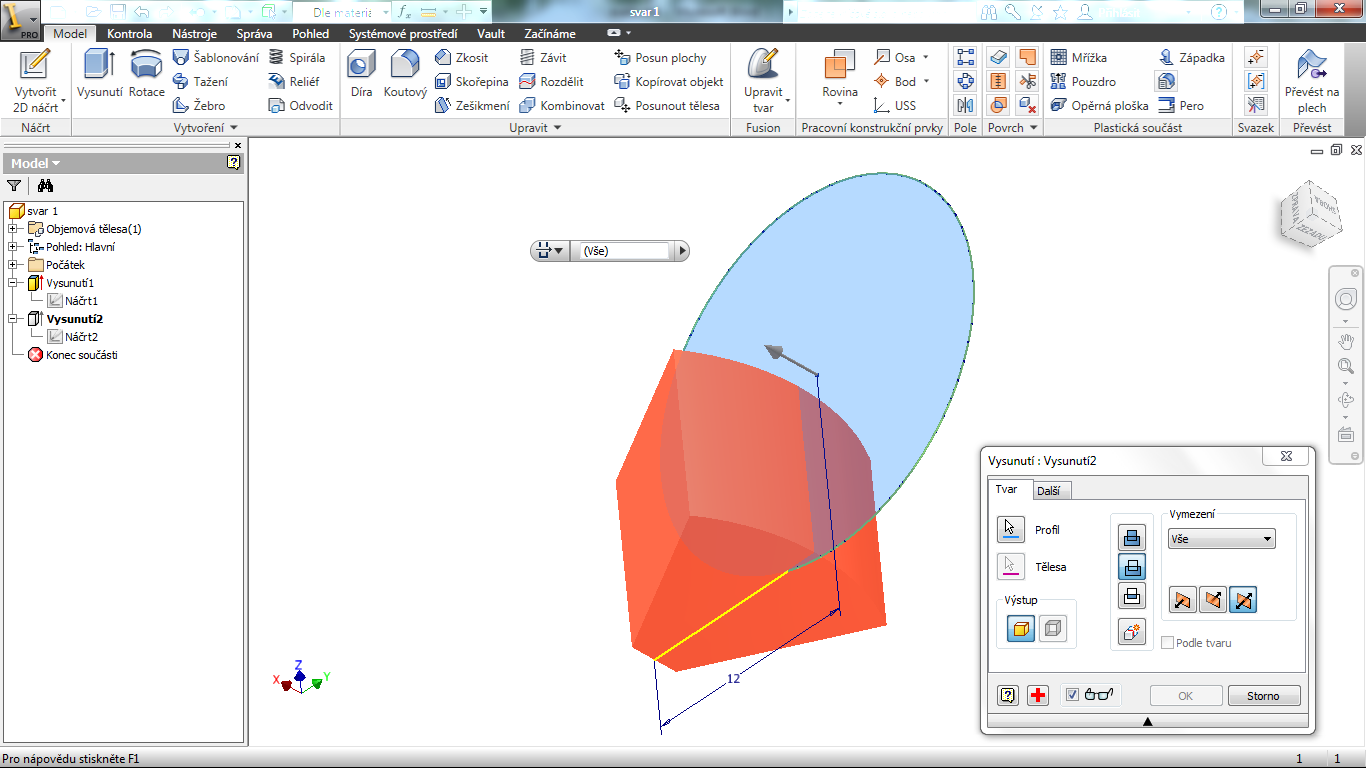Collapse the Vysunutí2 tree node
Screen dimensions: 1366x768
(13, 319)
